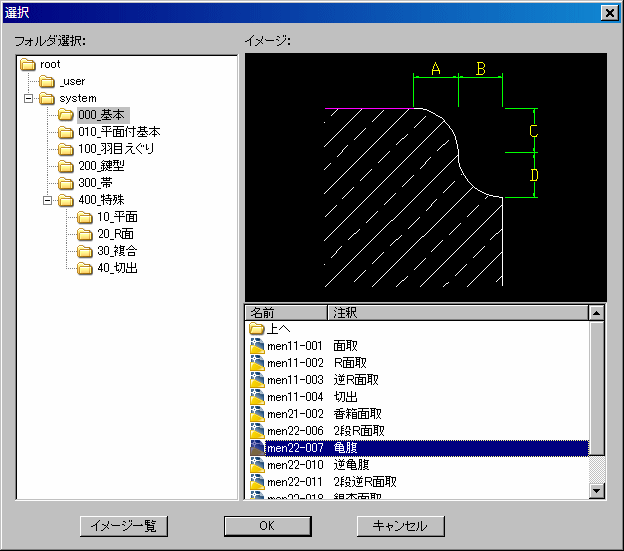Image resolution: width=624 pixels, height=551 pixels.
Task: Click the men11-003 file icon
Action: pyautogui.click(x=257, y=380)
